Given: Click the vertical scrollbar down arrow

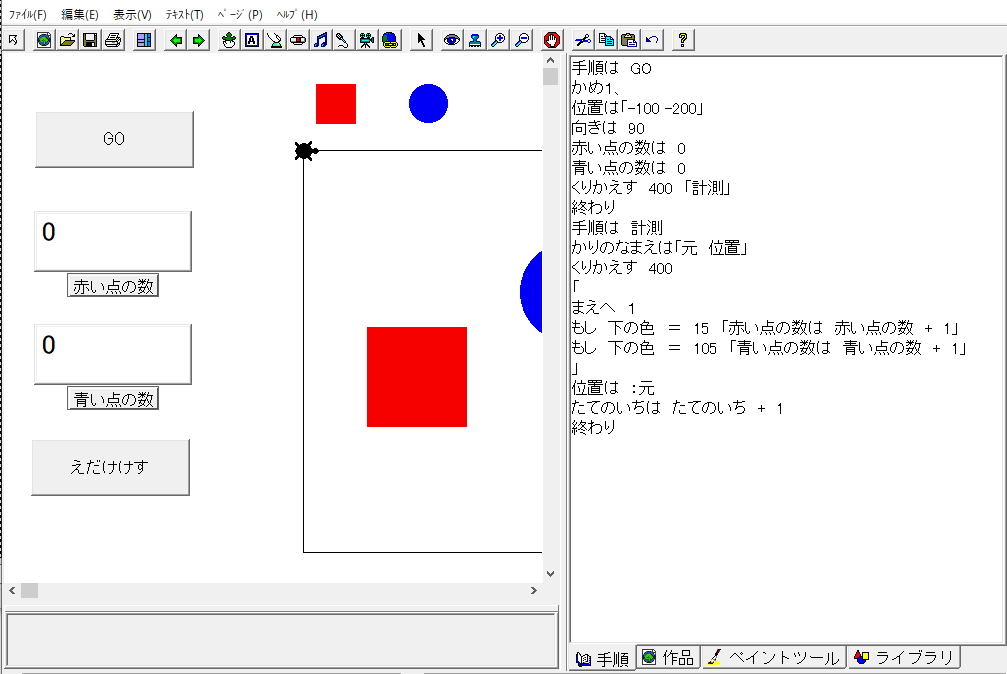Looking at the screenshot, I should (x=550, y=574).
